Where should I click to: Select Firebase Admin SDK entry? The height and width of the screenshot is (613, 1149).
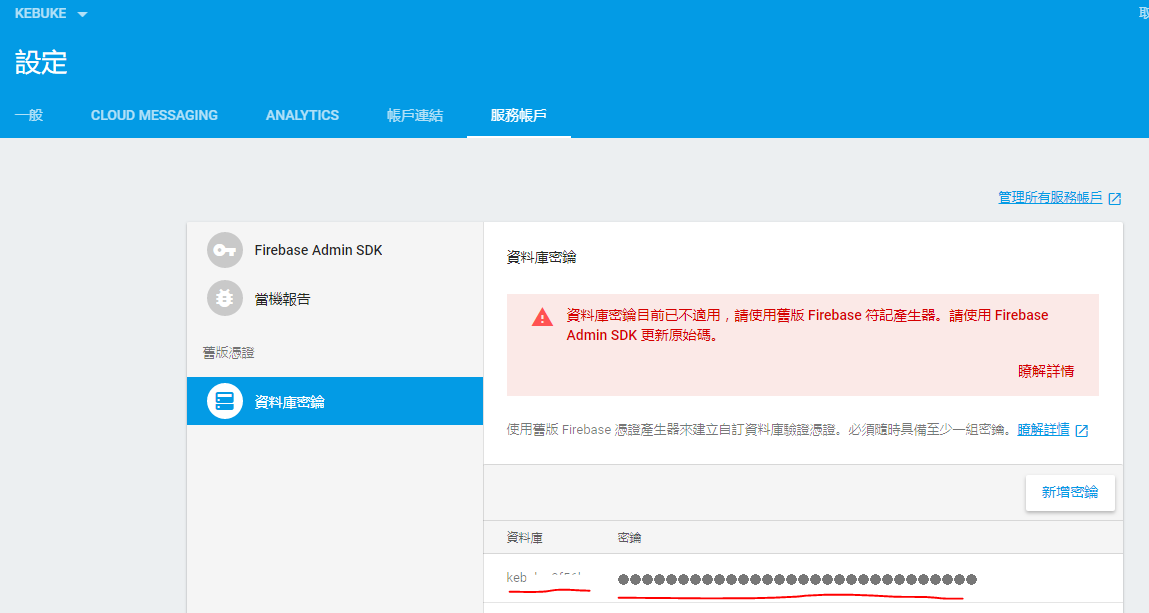pos(335,250)
